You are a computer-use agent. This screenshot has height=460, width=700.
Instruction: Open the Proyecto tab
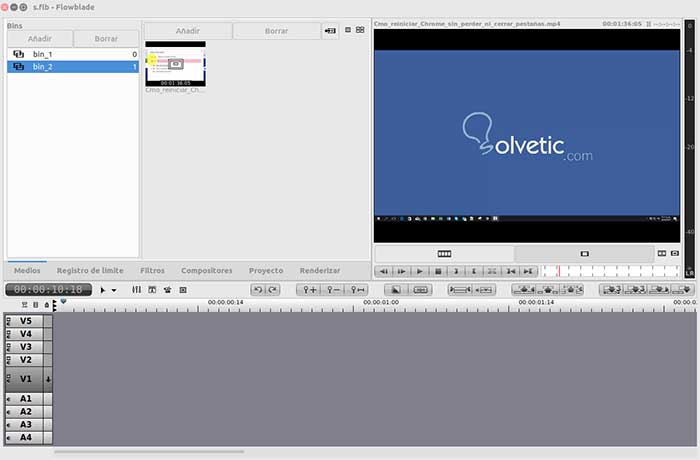click(266, 270)
